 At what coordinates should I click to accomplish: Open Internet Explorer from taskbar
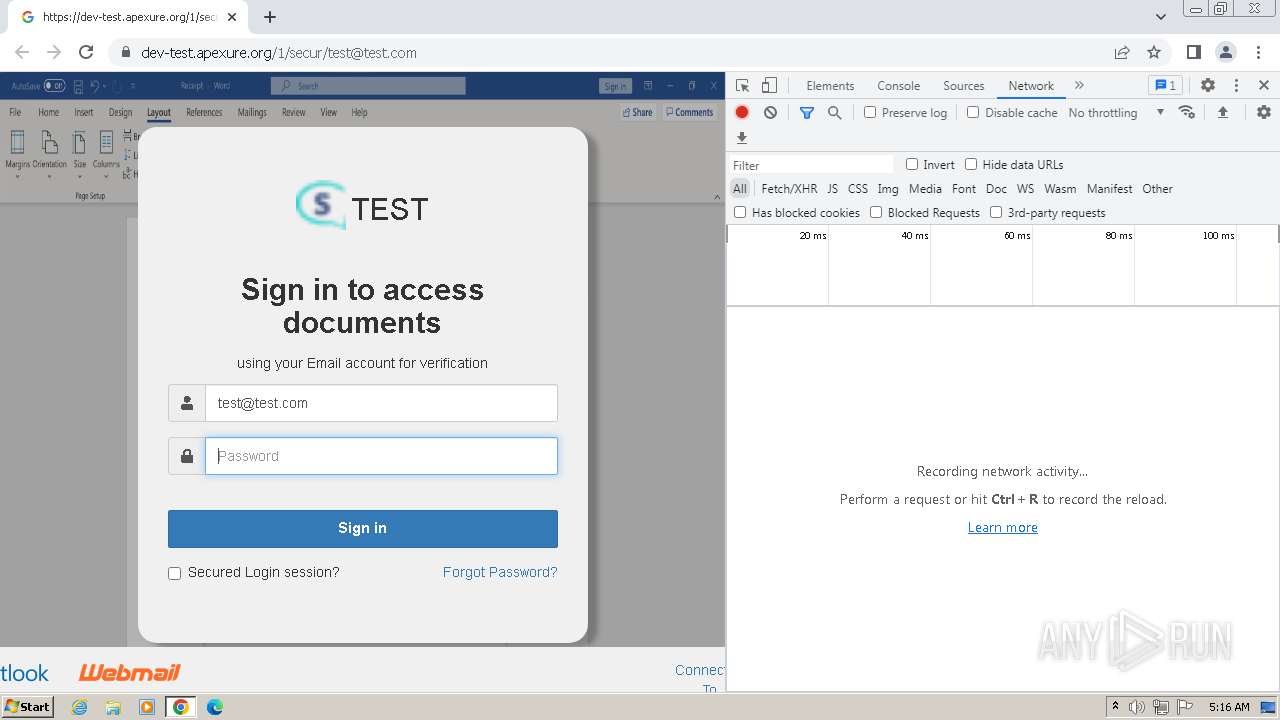pyautogui.click(x=80, y=707)
